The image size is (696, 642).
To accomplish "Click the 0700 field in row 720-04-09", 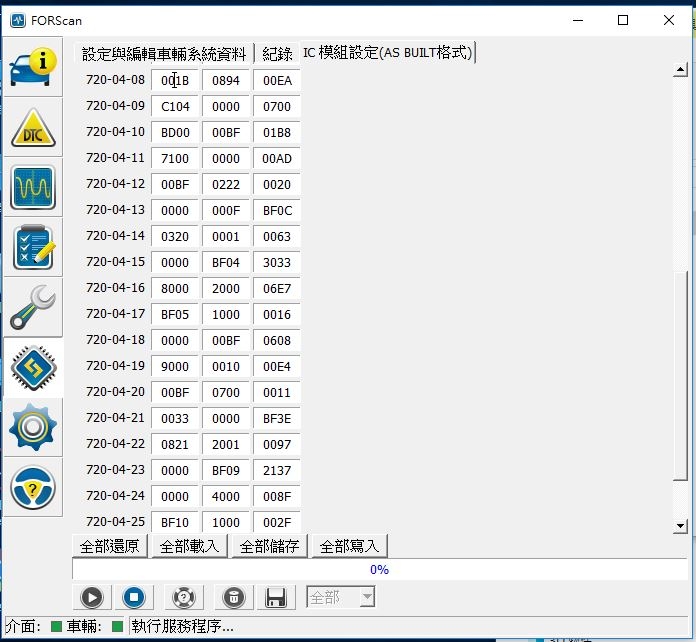I will [x=277, y=107].
